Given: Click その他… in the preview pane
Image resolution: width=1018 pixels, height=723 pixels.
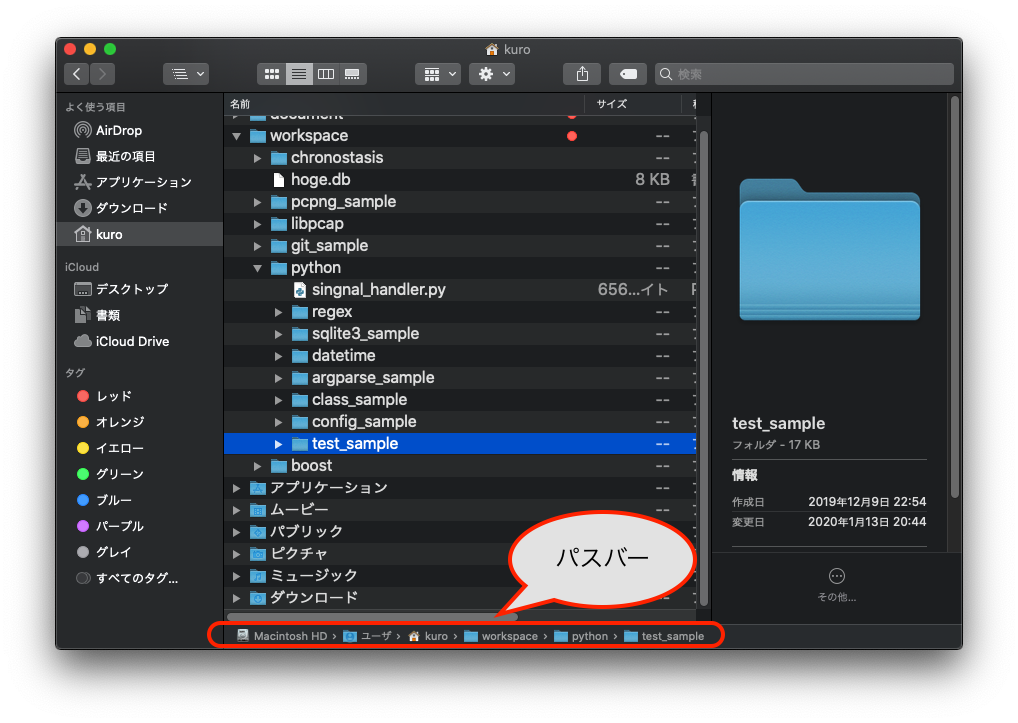Looking at the screenshot, I should [x=837, y=585].
